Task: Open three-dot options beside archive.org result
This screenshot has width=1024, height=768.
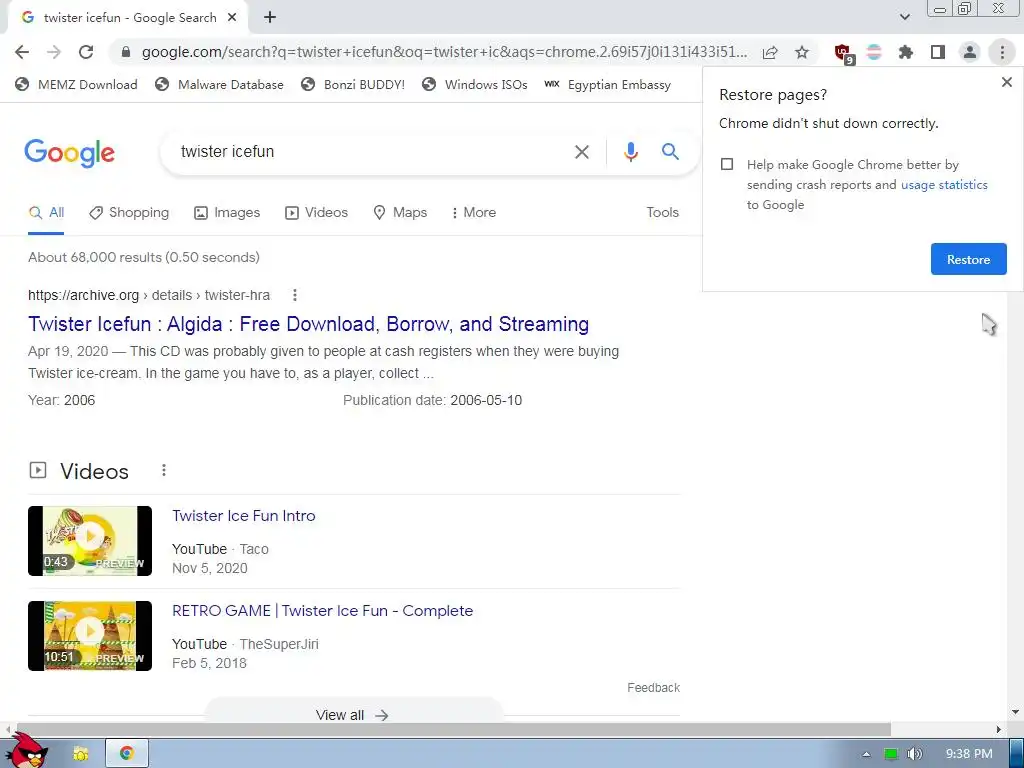Action: click(x=295, y=295)
